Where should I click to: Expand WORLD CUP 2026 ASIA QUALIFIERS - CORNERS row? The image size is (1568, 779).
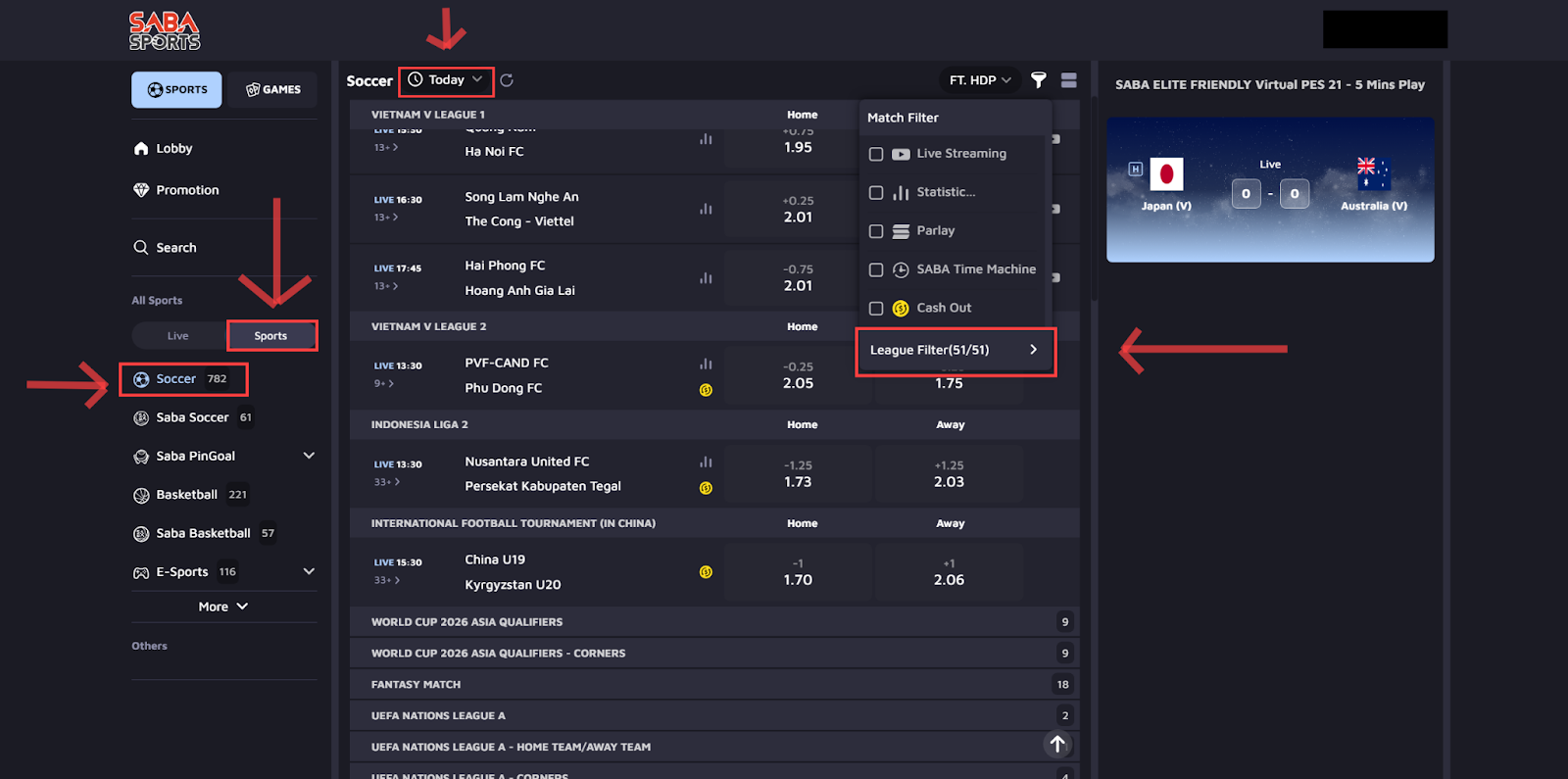tap(714, 654)
